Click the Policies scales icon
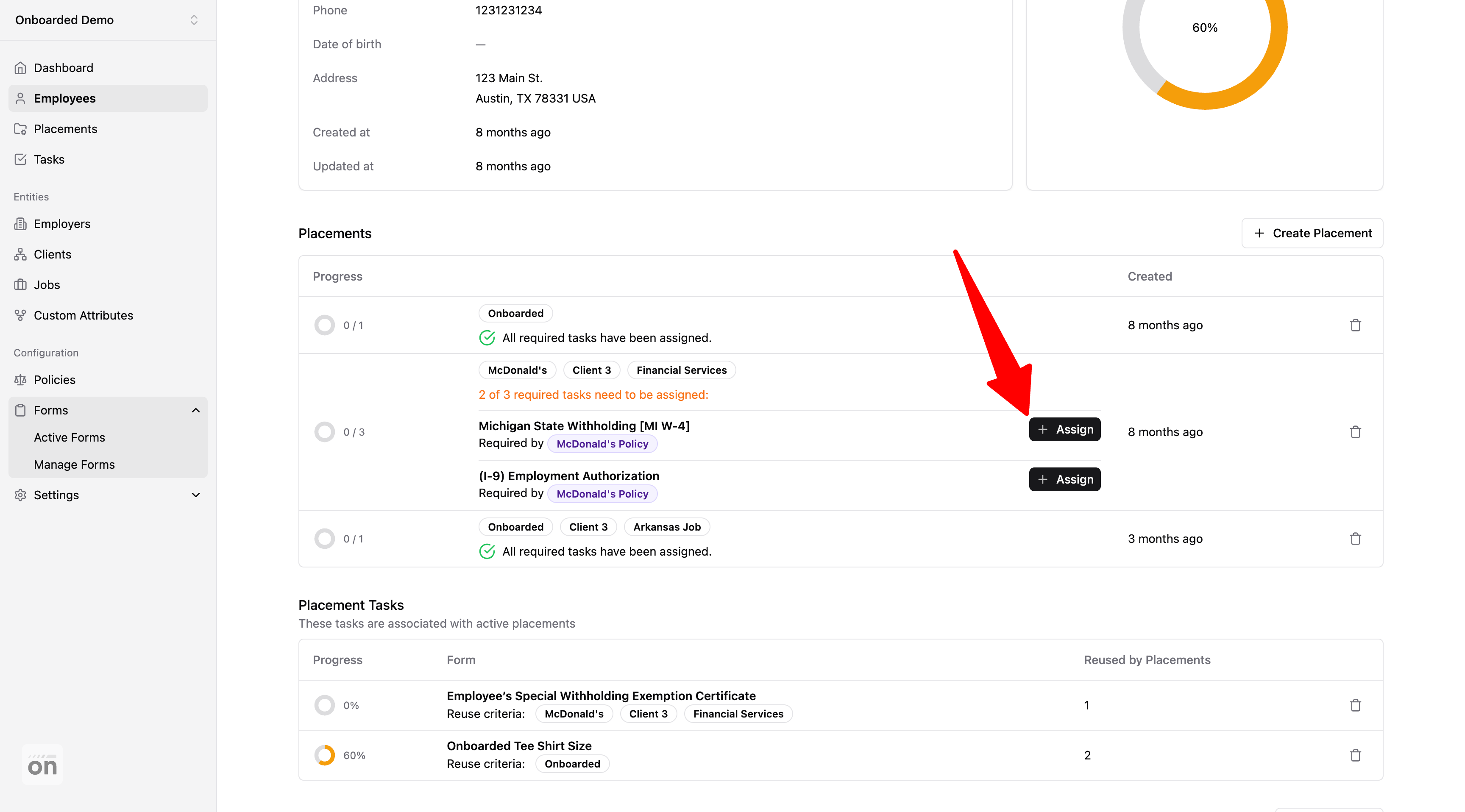The width and height of the screenshot is (1465, 812). pyautogui.click(x=20, y=379)
